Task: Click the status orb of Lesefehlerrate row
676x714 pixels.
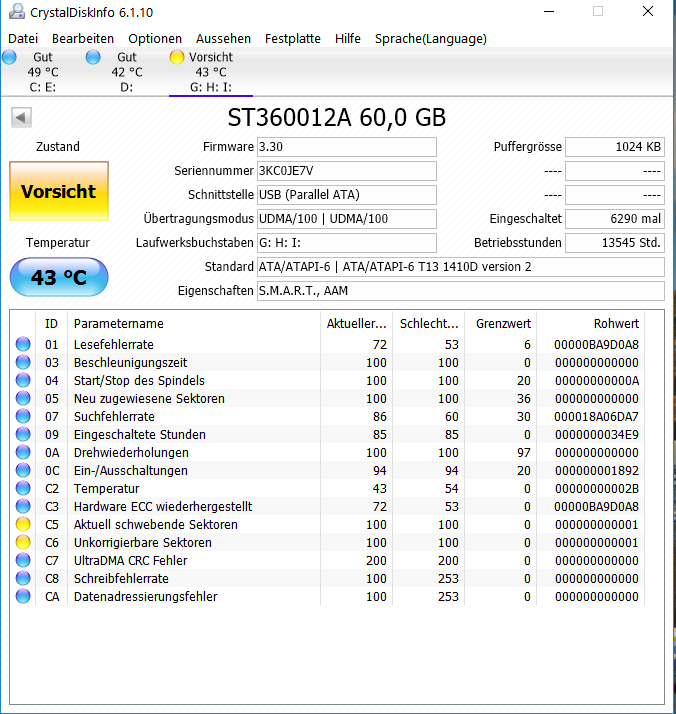Action: (23, 344)
